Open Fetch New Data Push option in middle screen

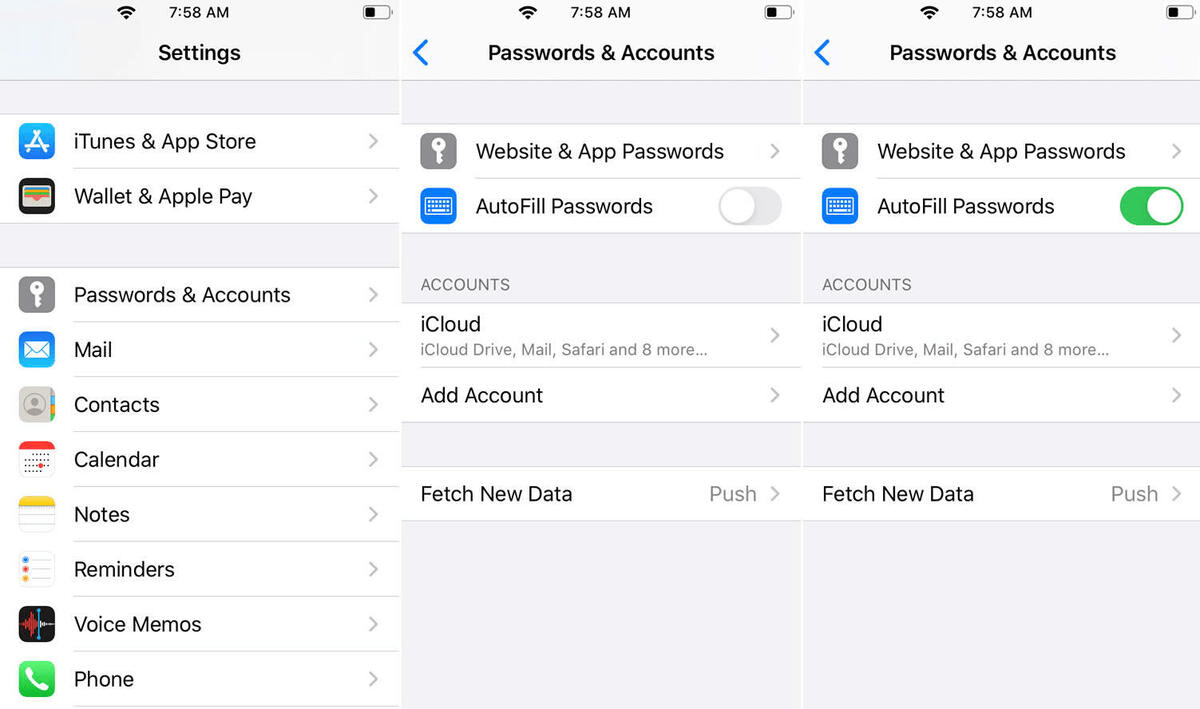[x=601, y=494]
